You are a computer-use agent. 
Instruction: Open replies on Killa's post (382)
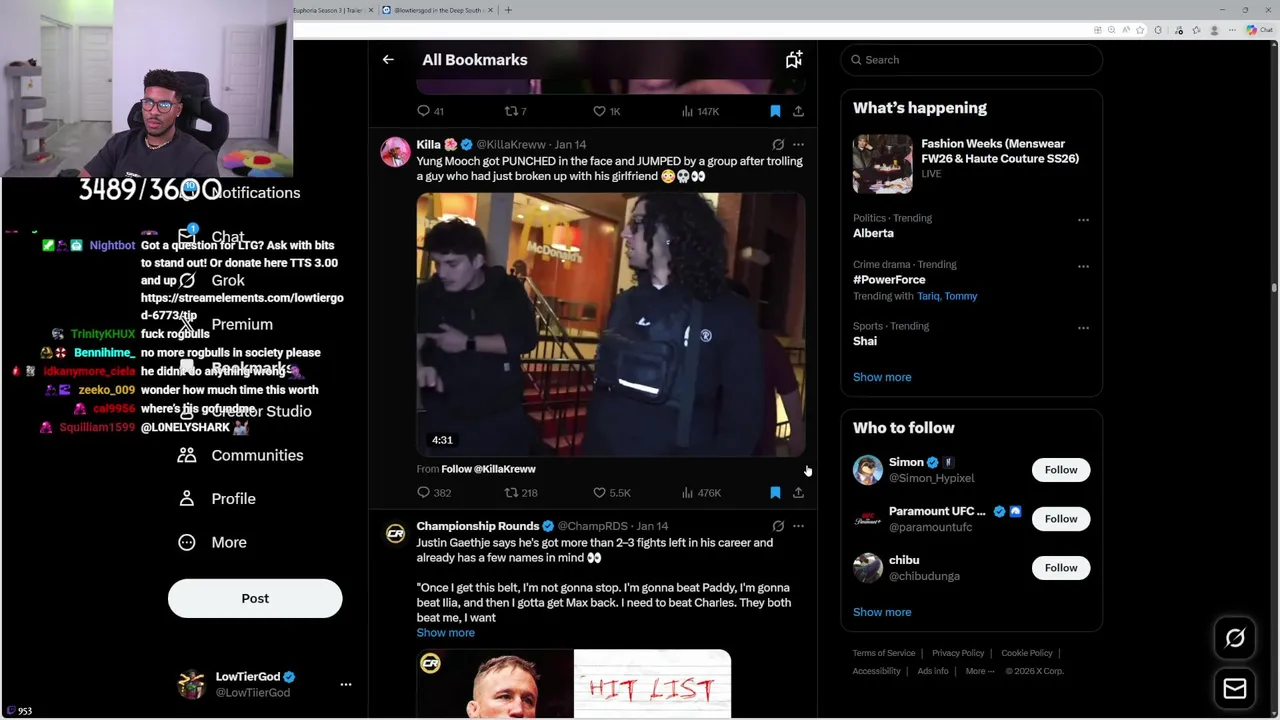434,493
